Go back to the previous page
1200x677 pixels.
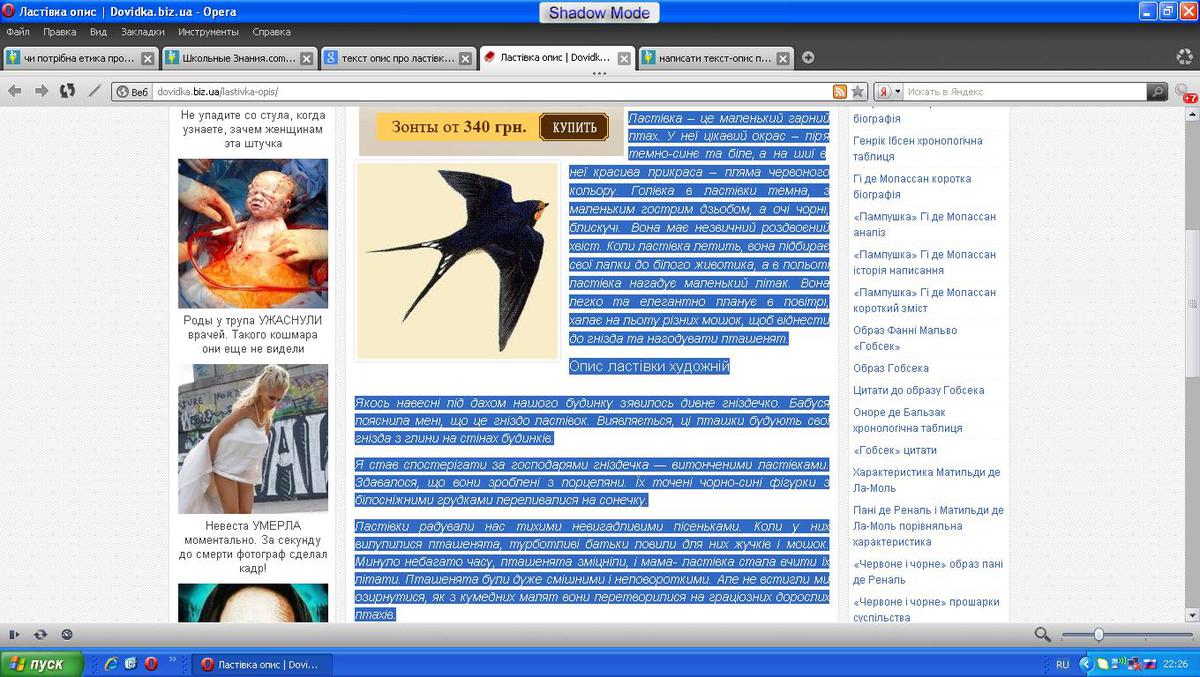[x=14, y=91]
